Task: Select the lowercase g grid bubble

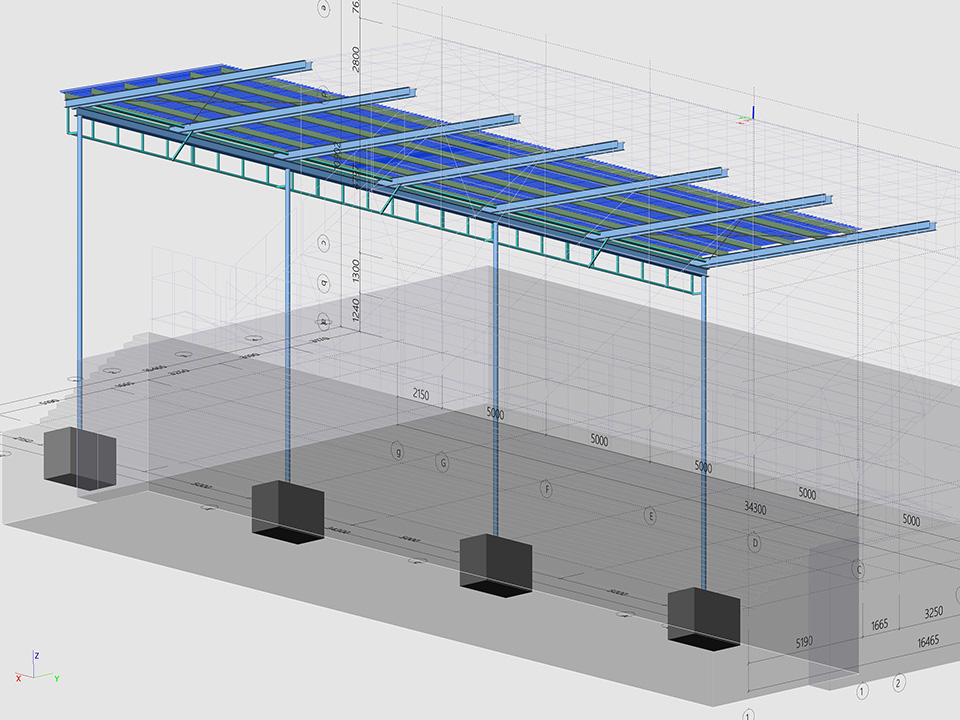Action: click(x=398, y=451)
